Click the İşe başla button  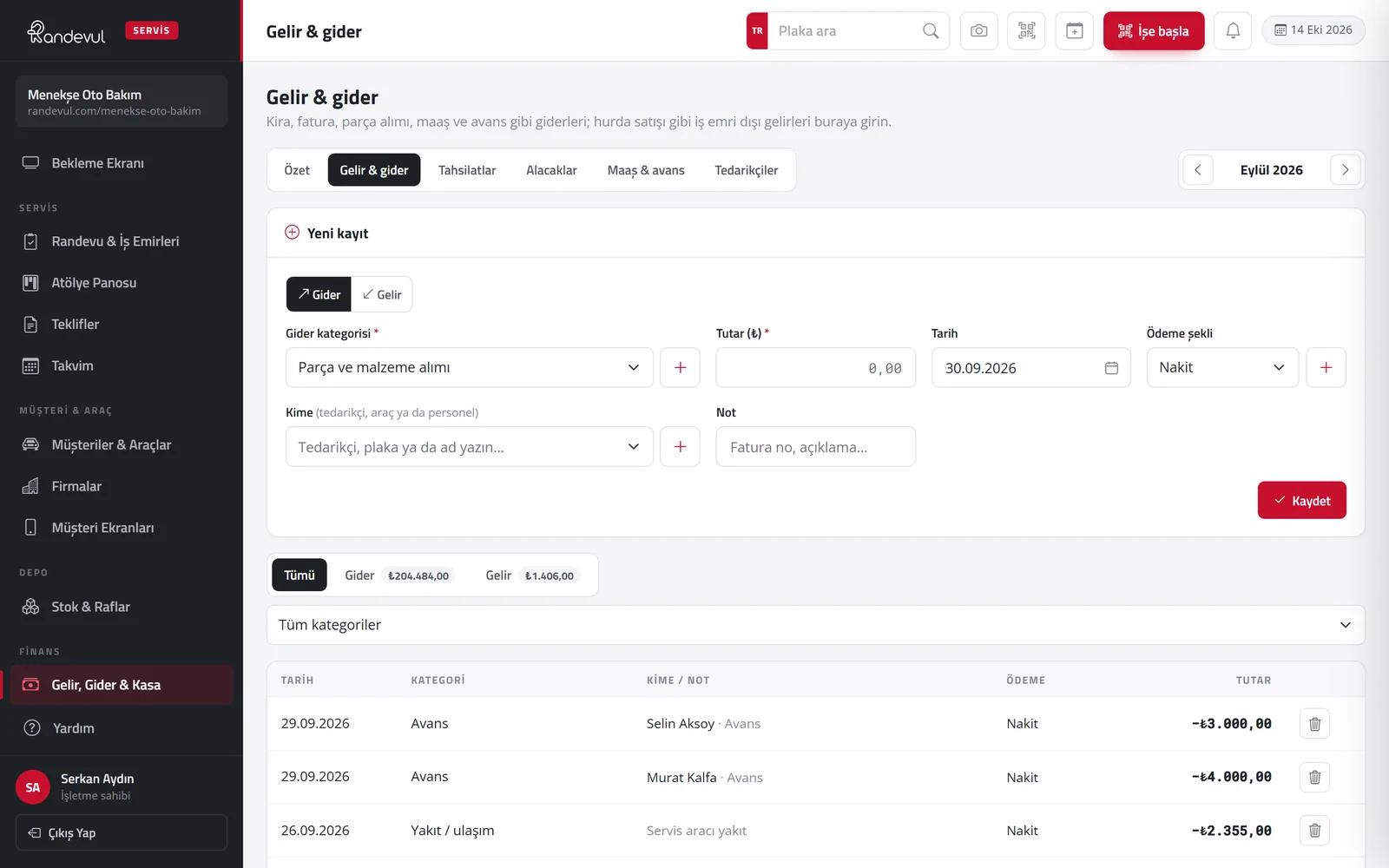pyautogui.click(x=1154, y=31)
